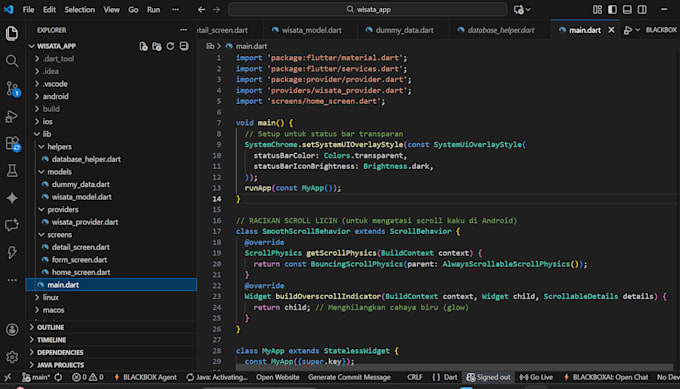Open the sparkle AI assistant view
680x389 pixels.
12,198
